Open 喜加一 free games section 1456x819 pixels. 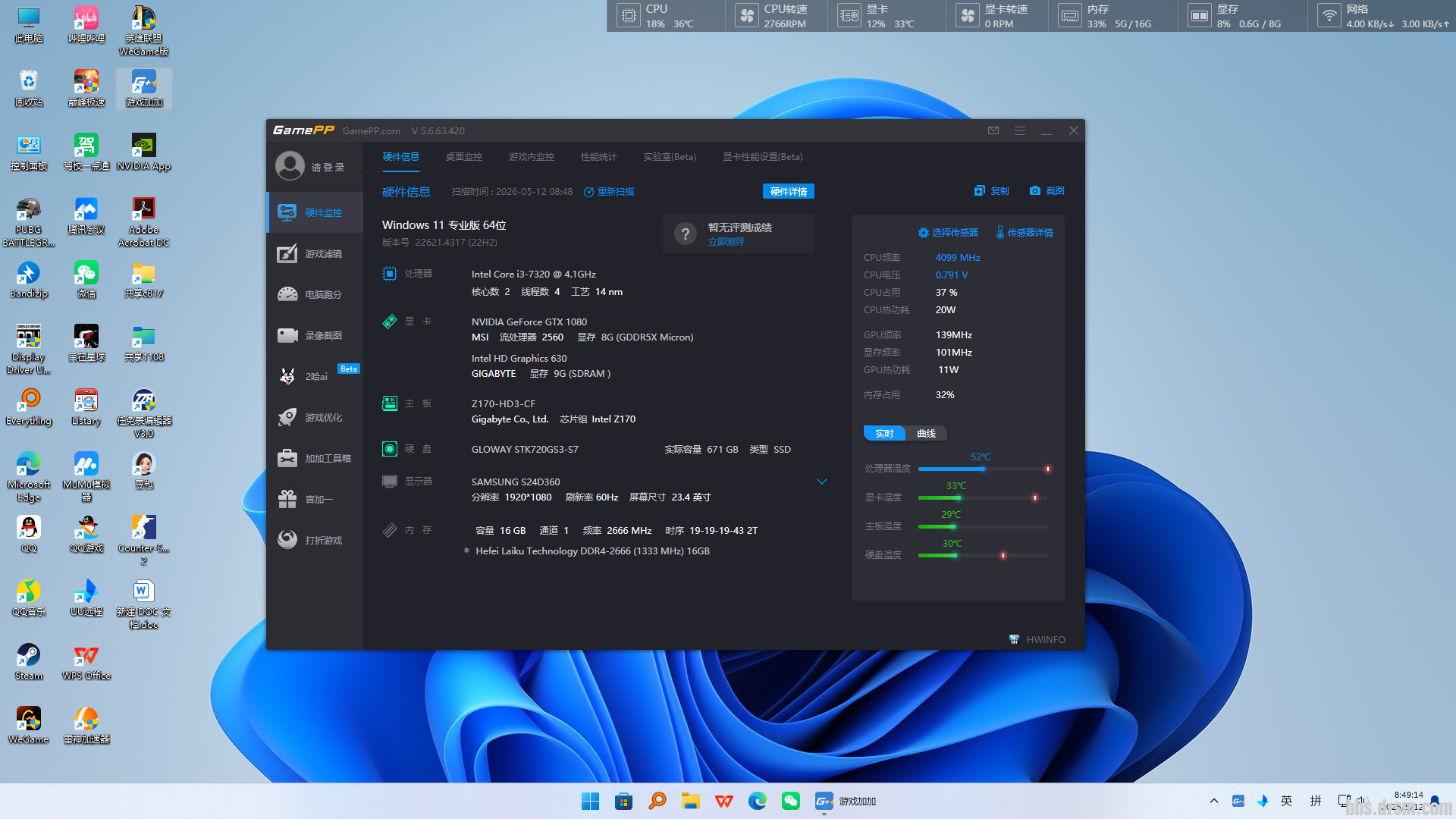click(315, 500)
